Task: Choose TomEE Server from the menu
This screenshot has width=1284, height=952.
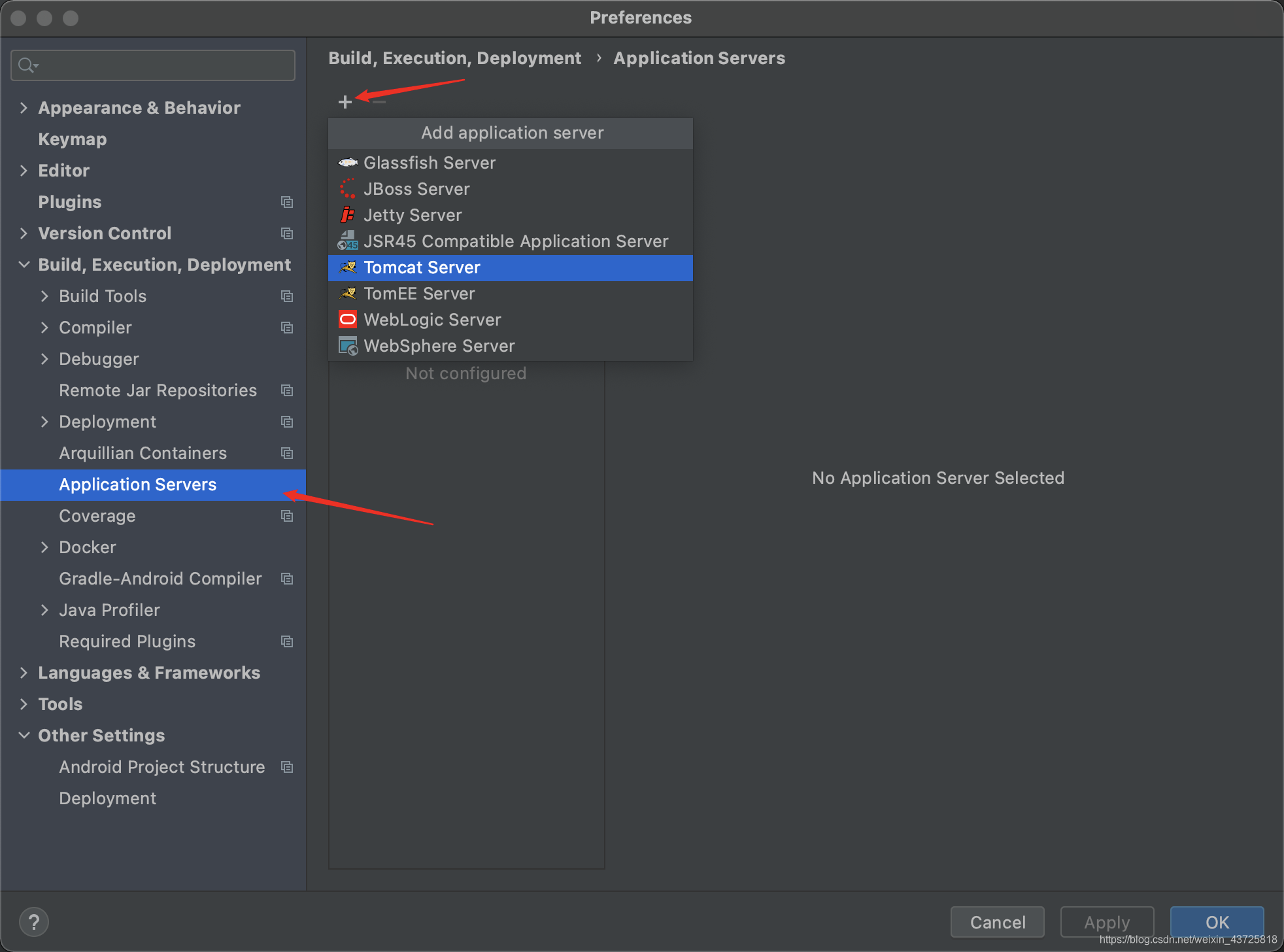Action: 511,294
